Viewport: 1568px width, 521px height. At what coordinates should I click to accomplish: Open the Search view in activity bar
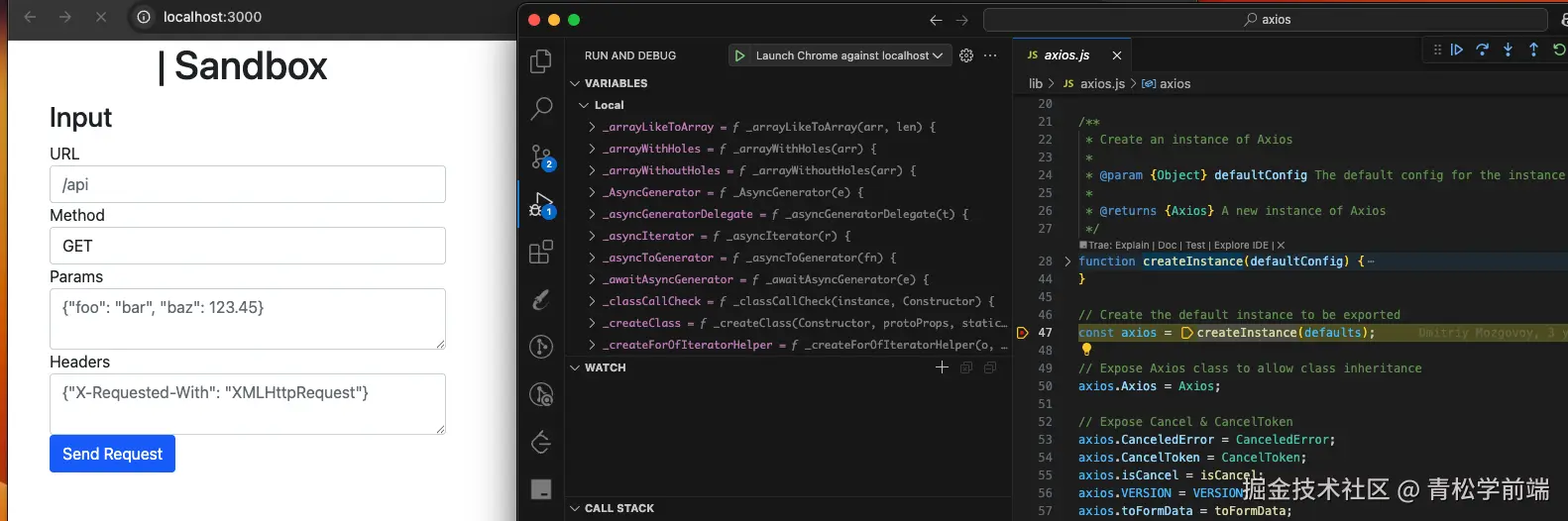[541, 108]
